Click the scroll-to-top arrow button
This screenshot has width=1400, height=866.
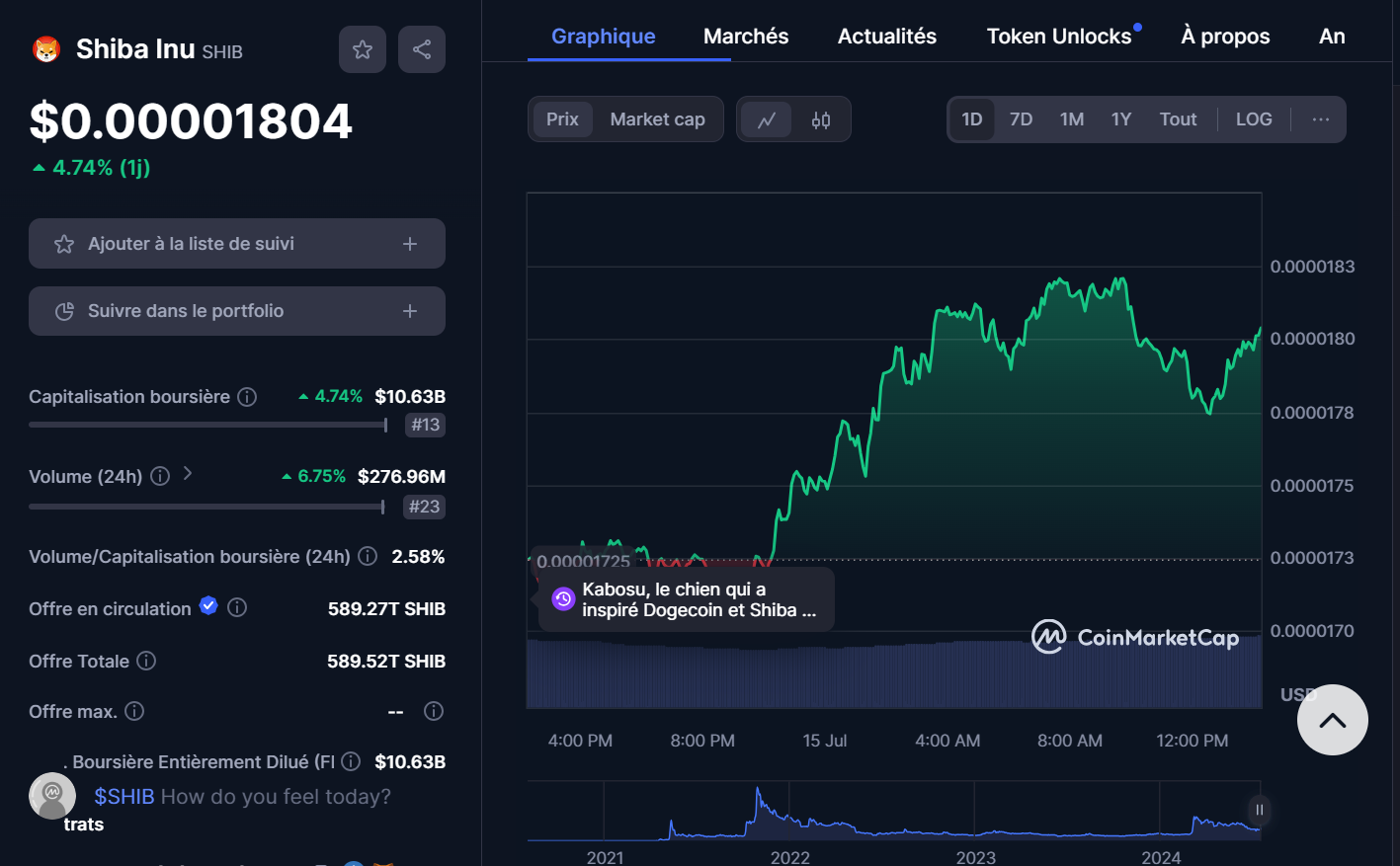point(1333,720)
